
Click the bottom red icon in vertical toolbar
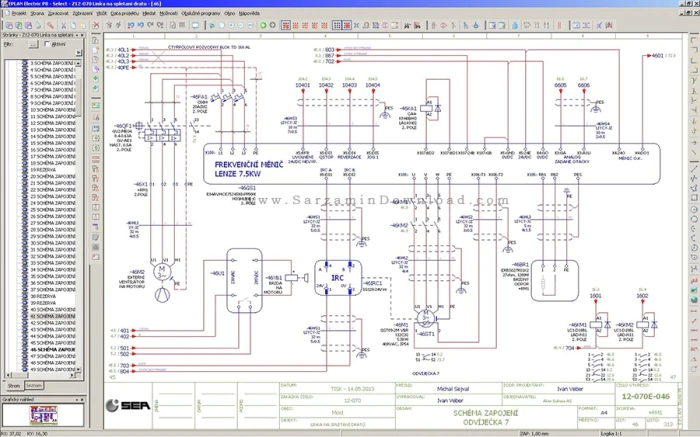tap(96, 257)
